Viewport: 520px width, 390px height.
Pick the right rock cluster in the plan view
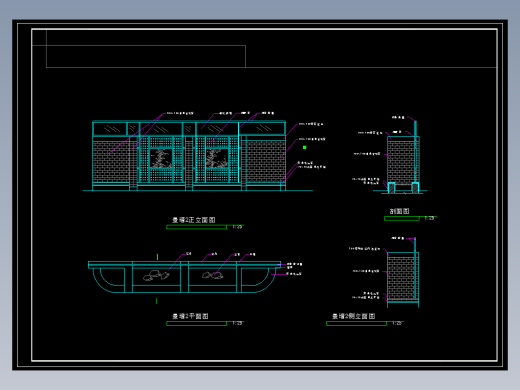[x=213, y=275]
